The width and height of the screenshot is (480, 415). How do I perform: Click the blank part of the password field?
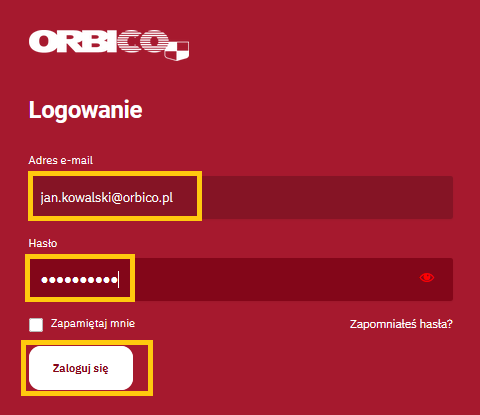click(x=273, y=279)
